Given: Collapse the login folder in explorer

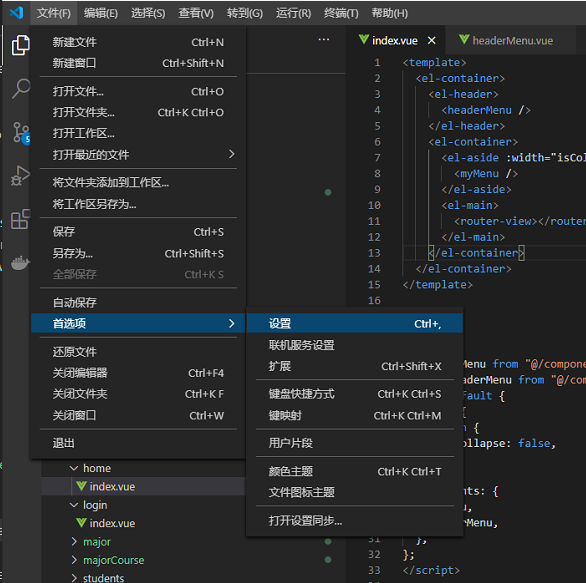Looking at the screenshot, I should (74, 505).
